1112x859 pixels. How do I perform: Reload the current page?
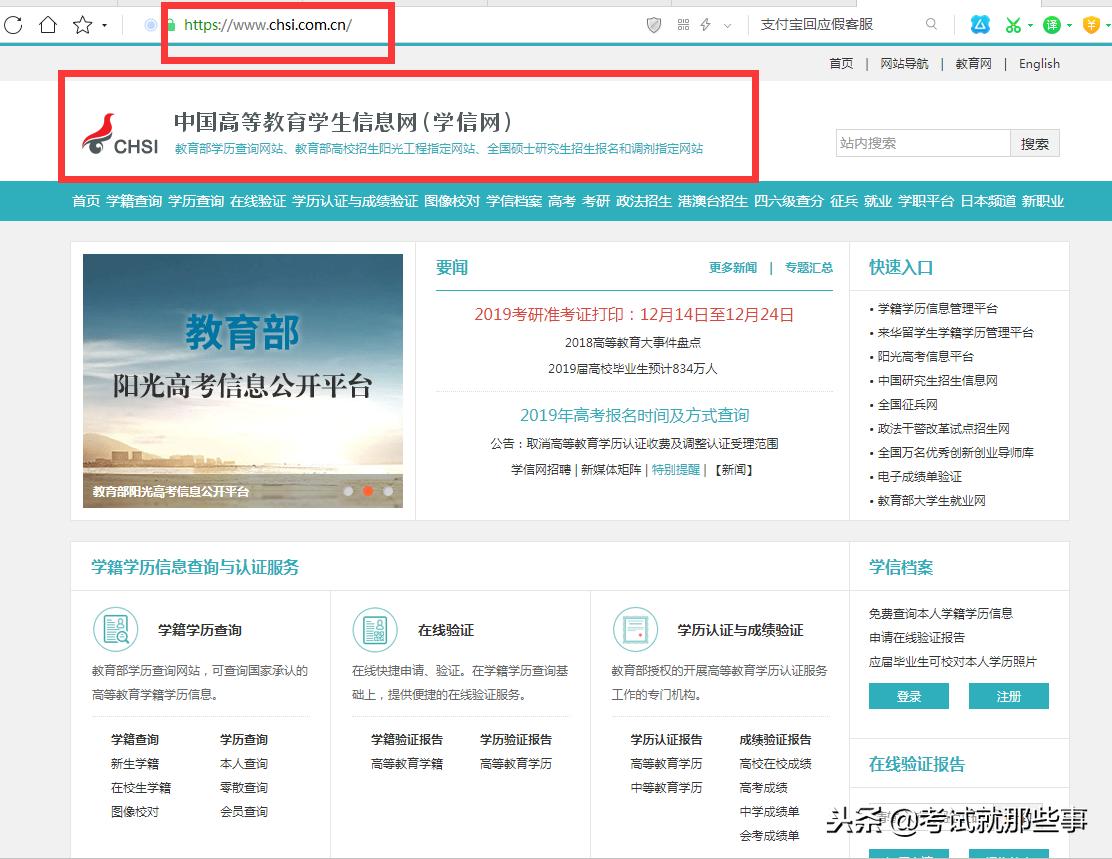(x=13, y=25)
